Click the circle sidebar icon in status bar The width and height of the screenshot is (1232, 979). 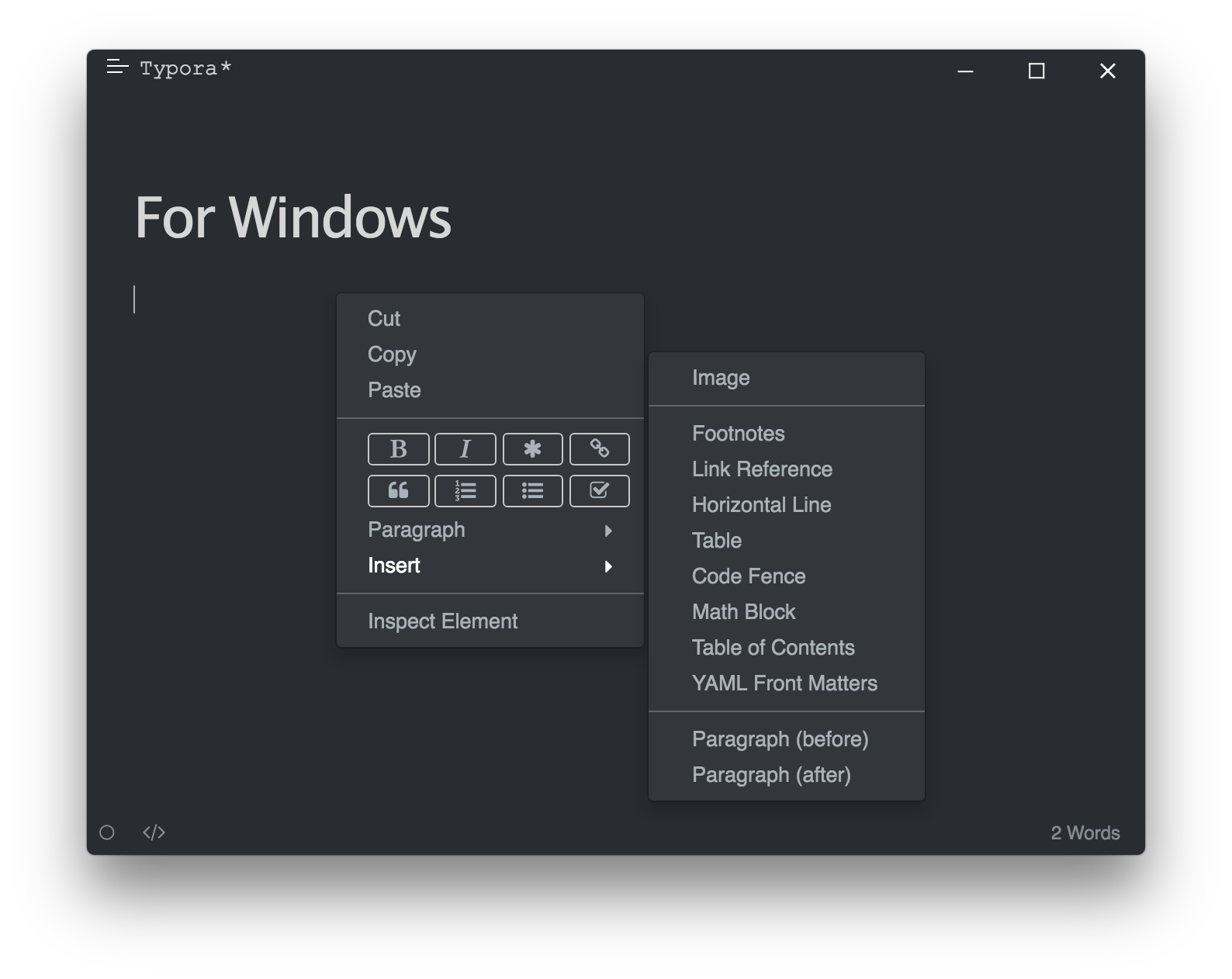[x=107, y=832]
